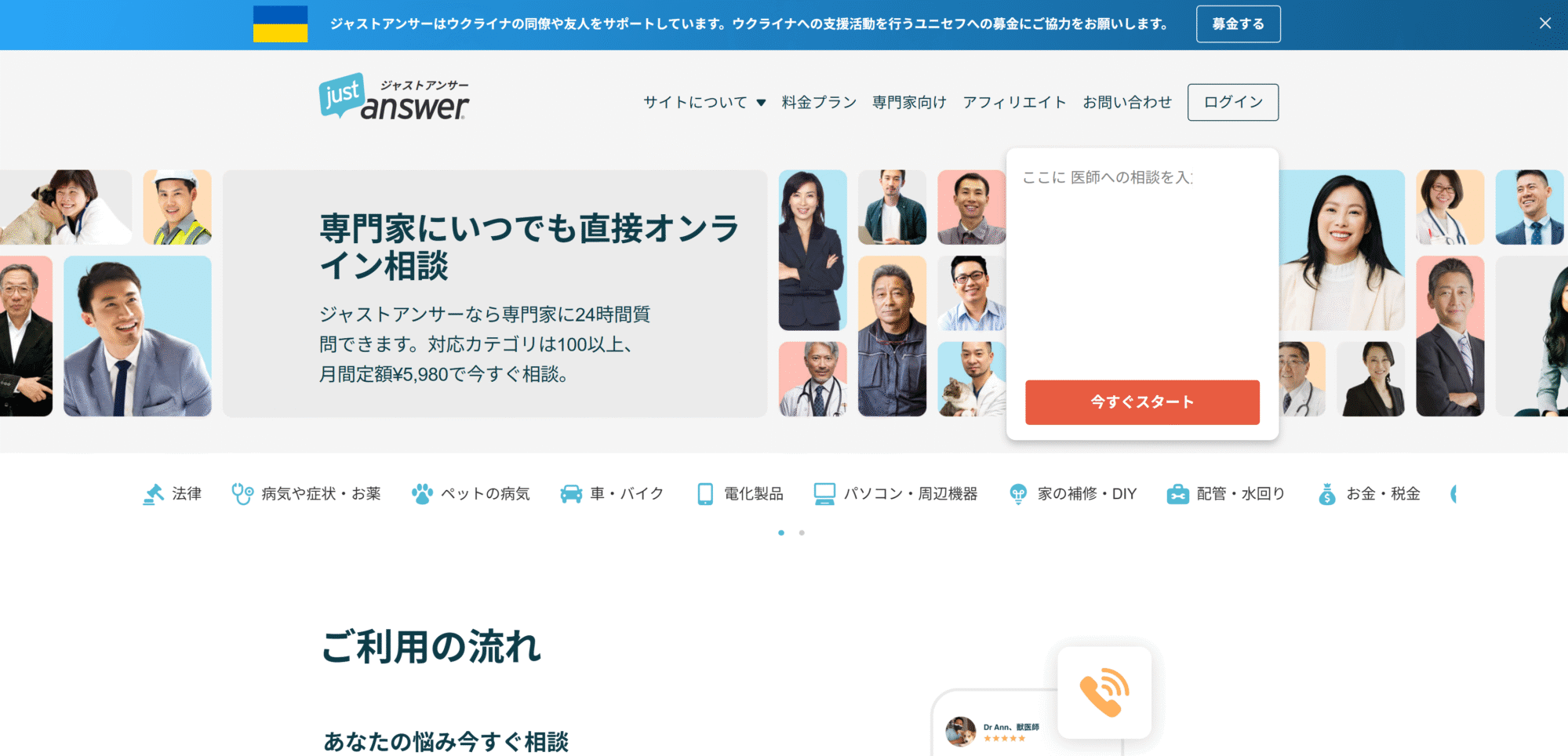Click the legal gavel icon for 法律
Screen dimensions: 1568x756
point(153,494)
